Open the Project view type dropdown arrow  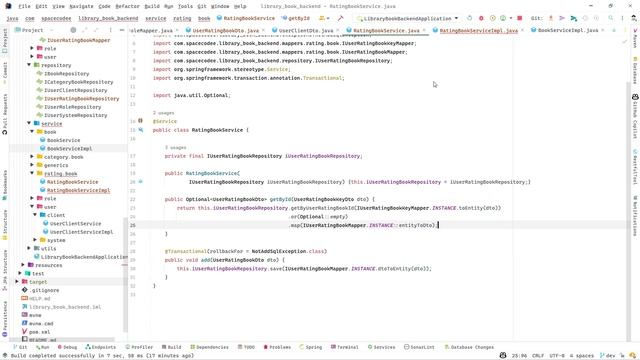pyautogui.click(x=51, y=30)
